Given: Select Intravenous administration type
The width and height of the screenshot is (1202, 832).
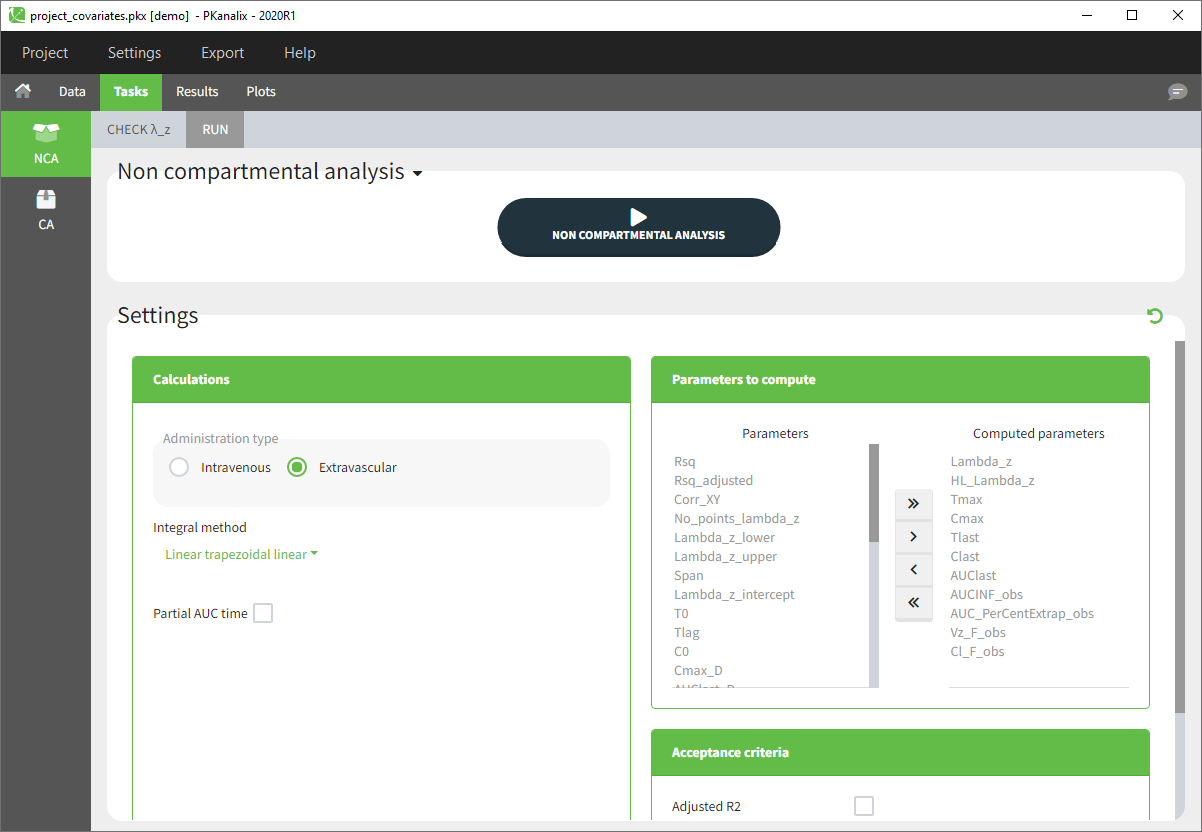Looking at the screenshot, I should [180, 467].
